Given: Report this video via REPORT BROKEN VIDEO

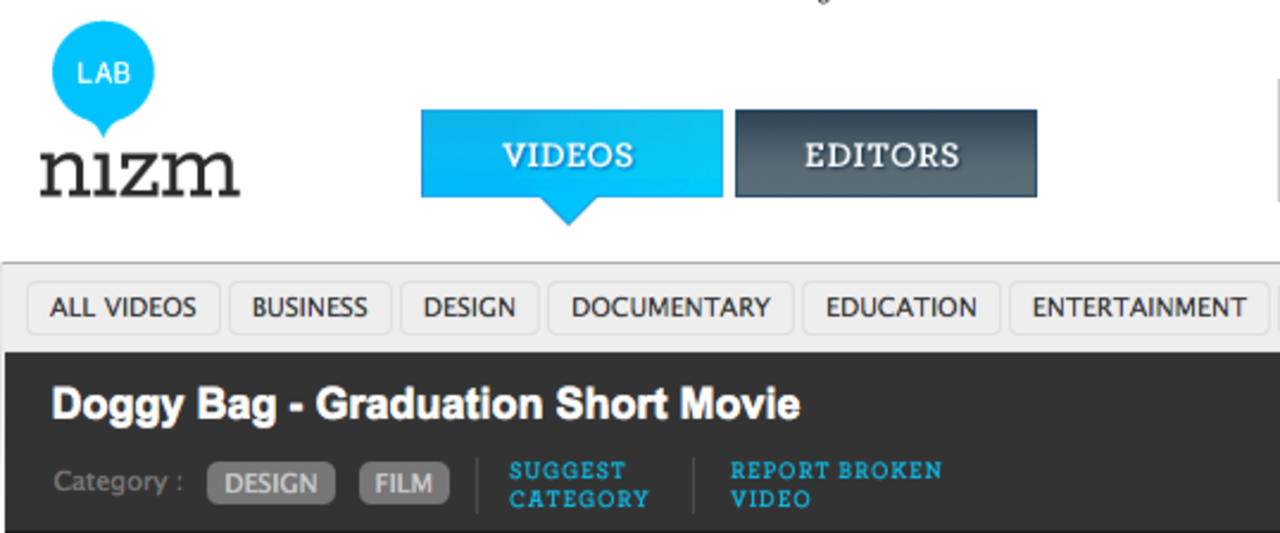Looking at the screenshot, I should pyautogui.click(x=835, y=484).
